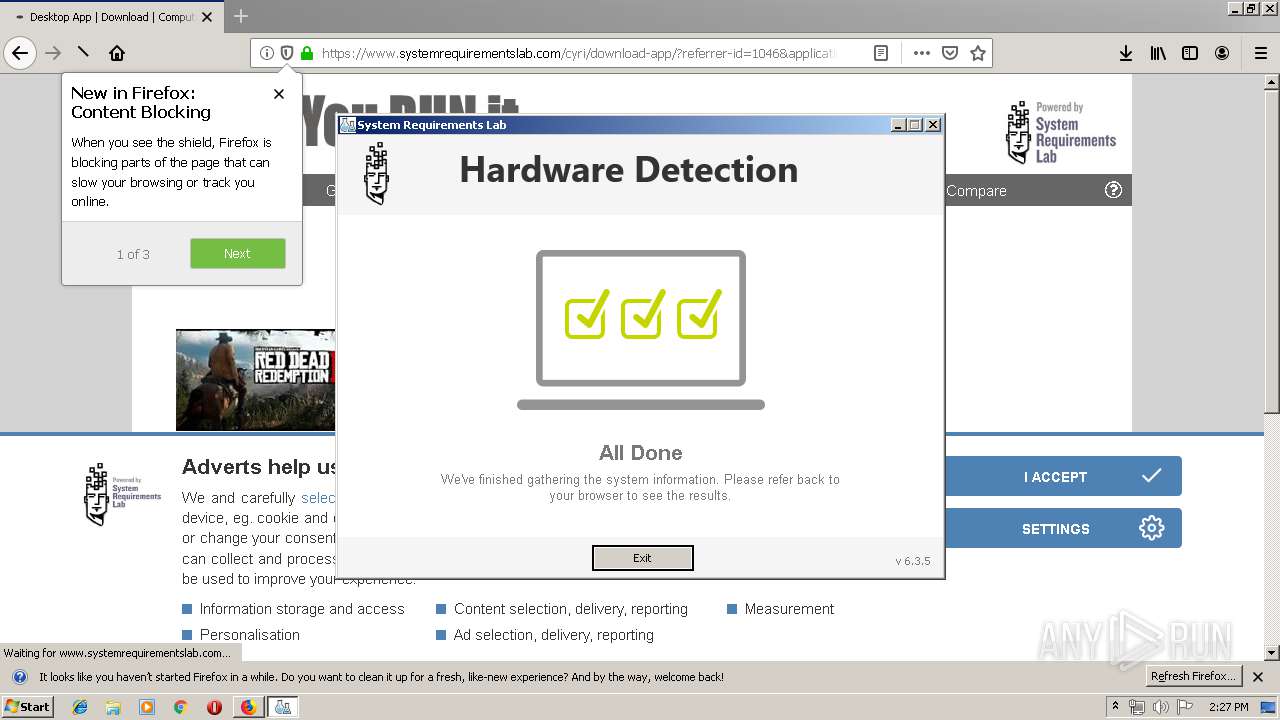Click the version 'v 6.3.5' label

[912, 561]
